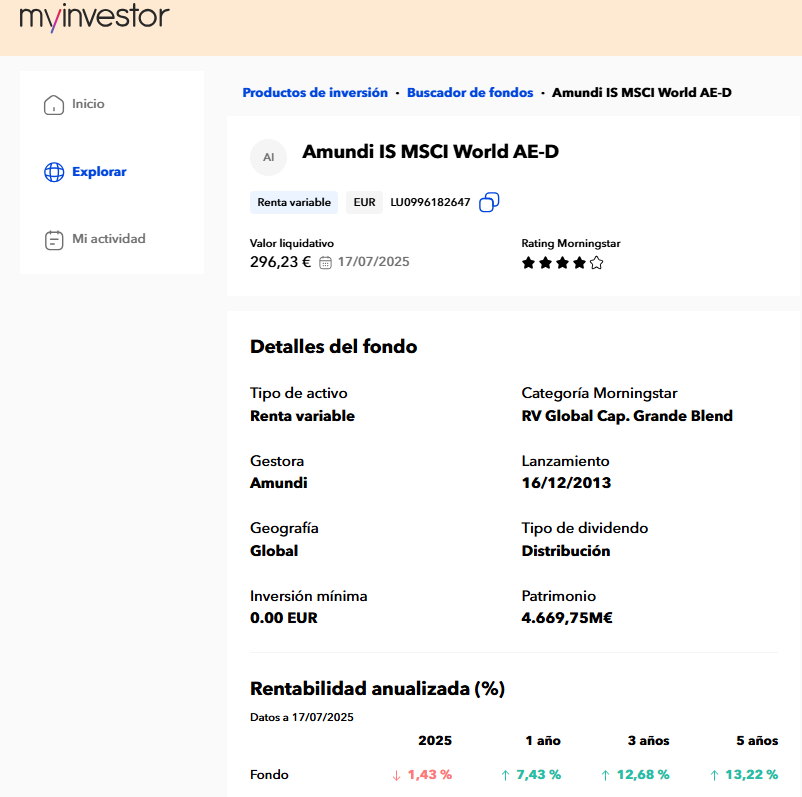
Task: Click the Mi actividad calendar icon
Action: (54, 240)
